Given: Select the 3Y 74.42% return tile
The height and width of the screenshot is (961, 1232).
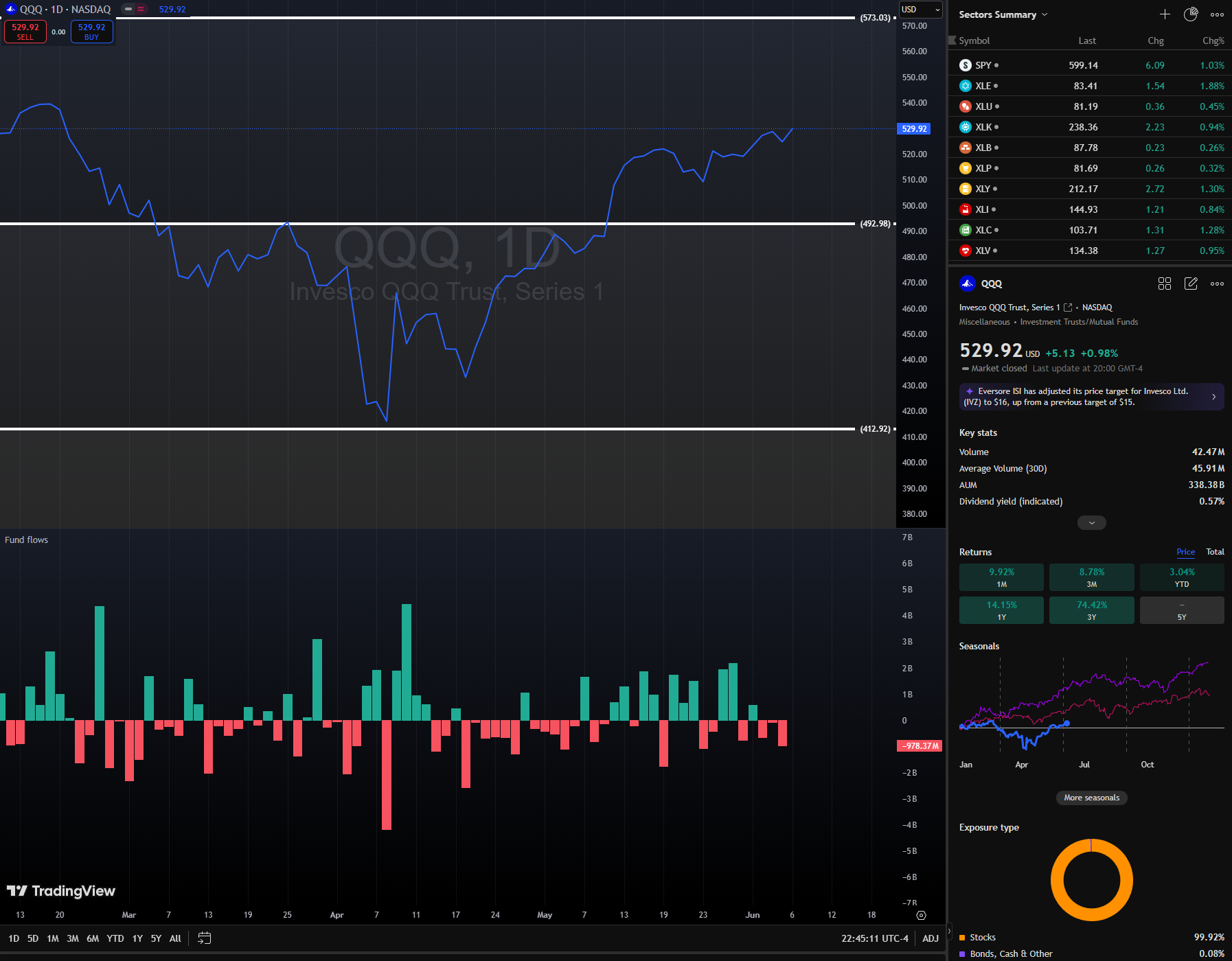Looking at the screenshot, I should click(1091, 610).
